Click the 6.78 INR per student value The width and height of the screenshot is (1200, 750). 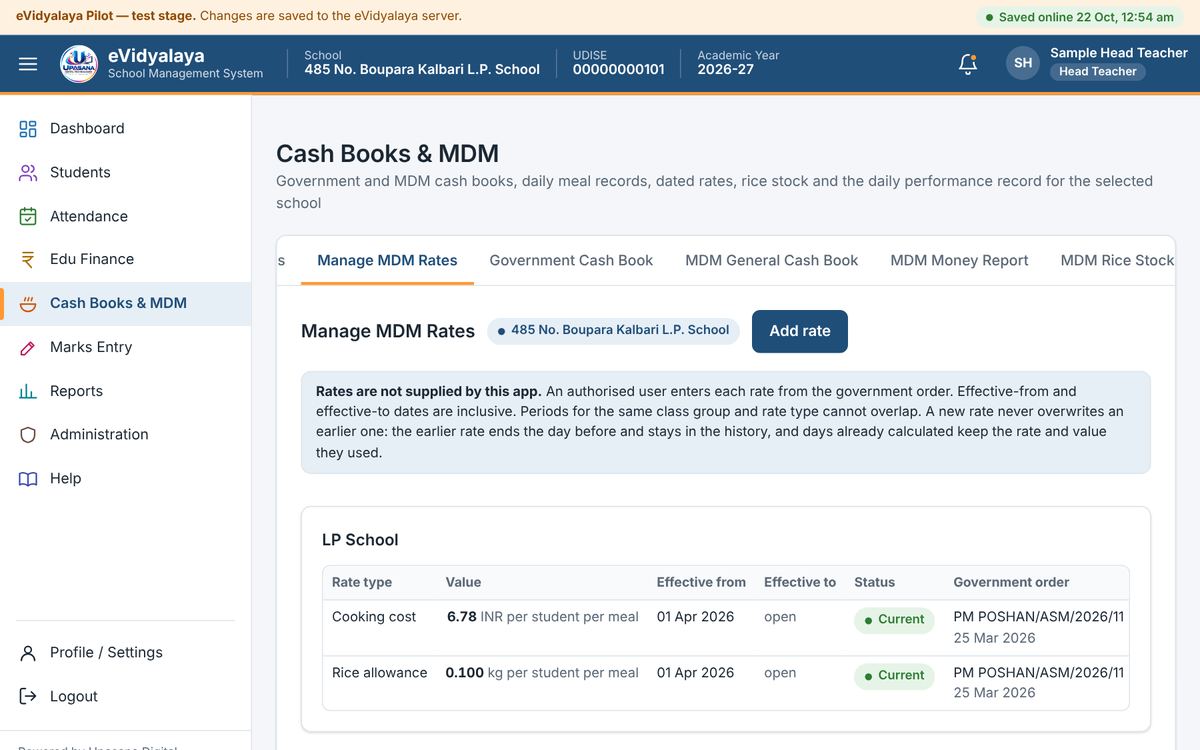click(x=542, y=616)
